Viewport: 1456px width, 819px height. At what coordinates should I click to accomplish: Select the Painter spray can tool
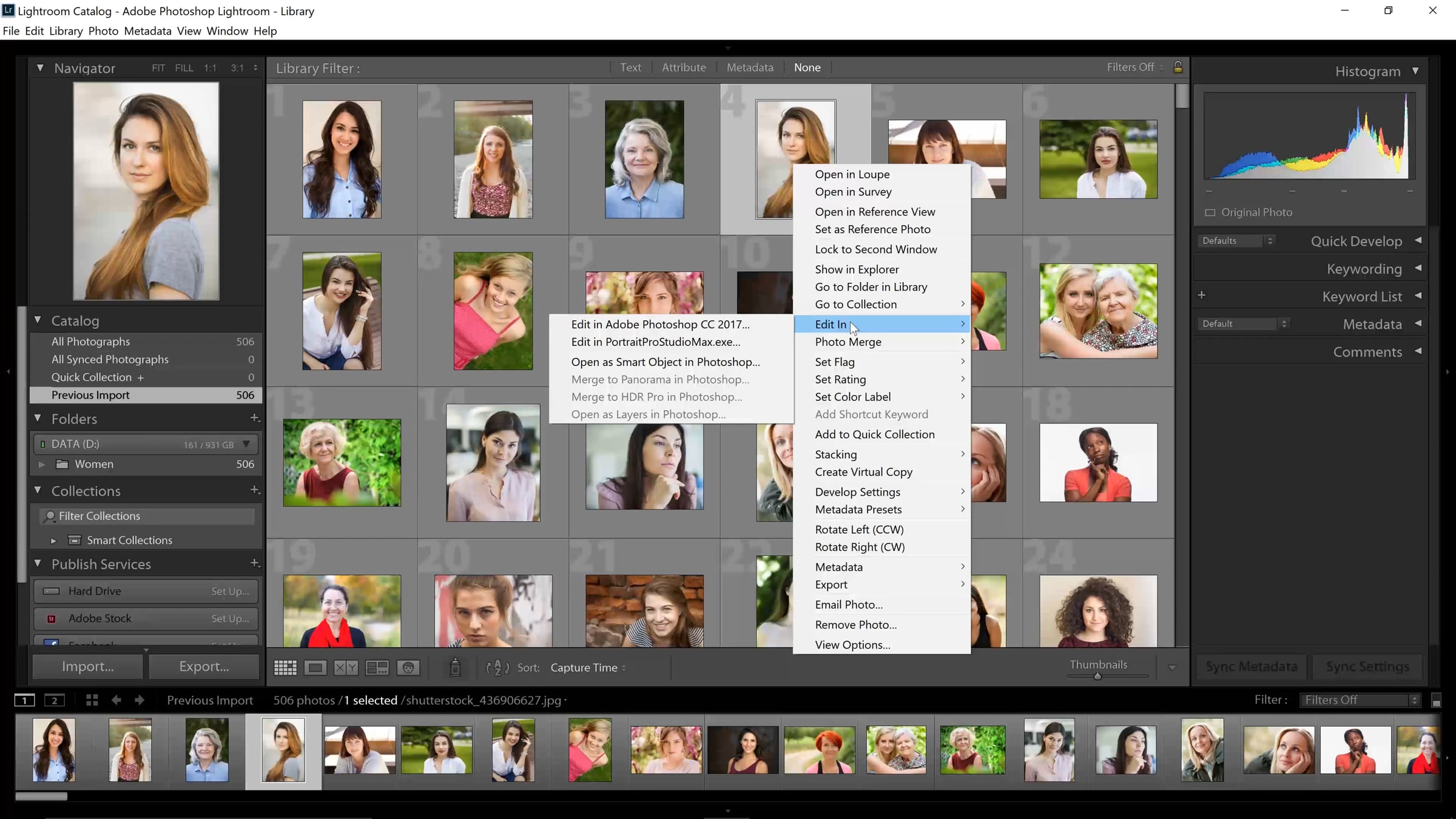tap(455, 668)
